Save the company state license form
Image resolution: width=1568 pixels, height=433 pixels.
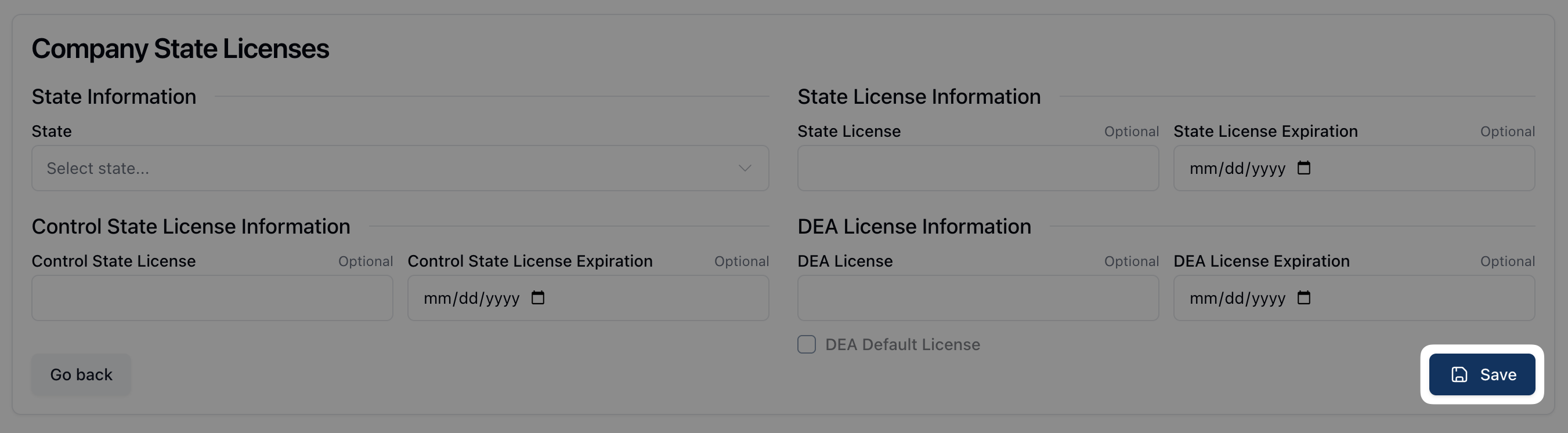1482,374
